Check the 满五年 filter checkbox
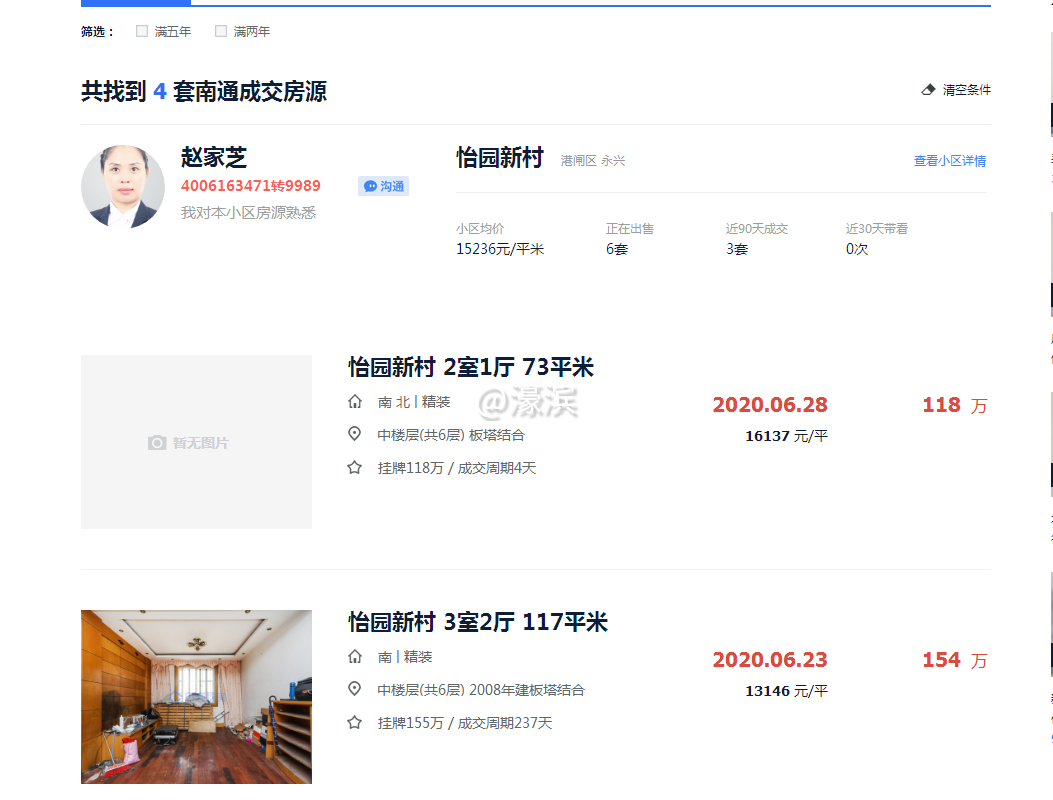The image size is (1053, 800). tap(141, 31)
